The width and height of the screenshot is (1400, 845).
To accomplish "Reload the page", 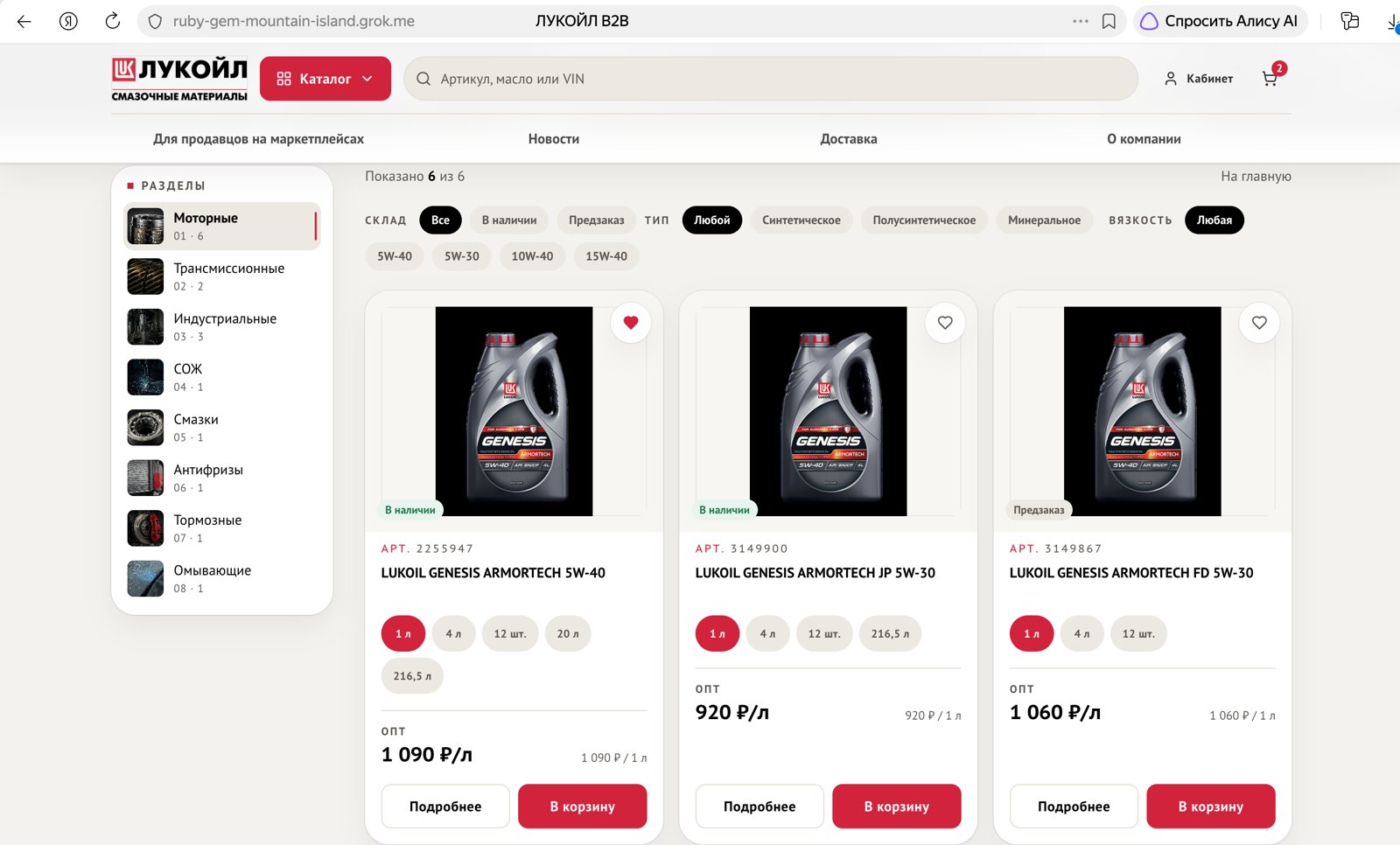I will point(113,21).
